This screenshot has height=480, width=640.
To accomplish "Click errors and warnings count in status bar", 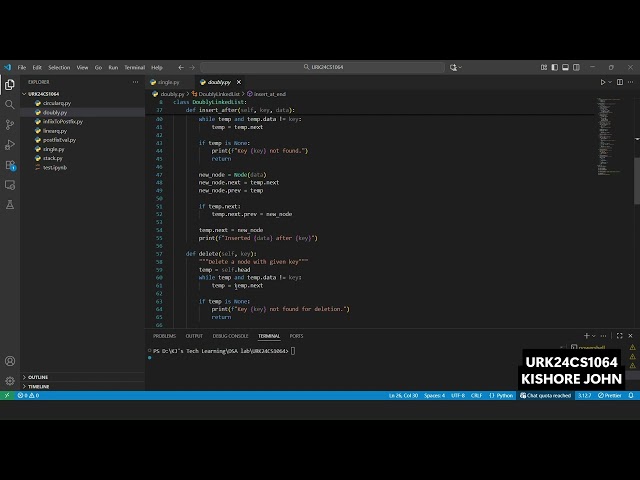I will coord(28,396).
